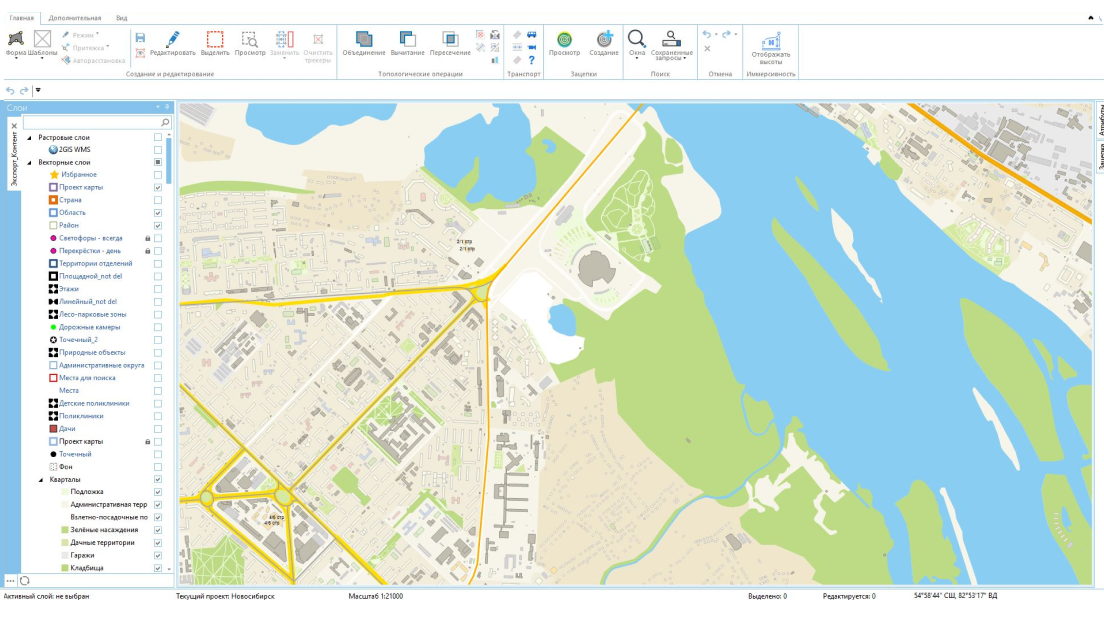The image size is (1104, 624).
Task: Enable the Этажи layer checkbox
Action: click(158, 289)
